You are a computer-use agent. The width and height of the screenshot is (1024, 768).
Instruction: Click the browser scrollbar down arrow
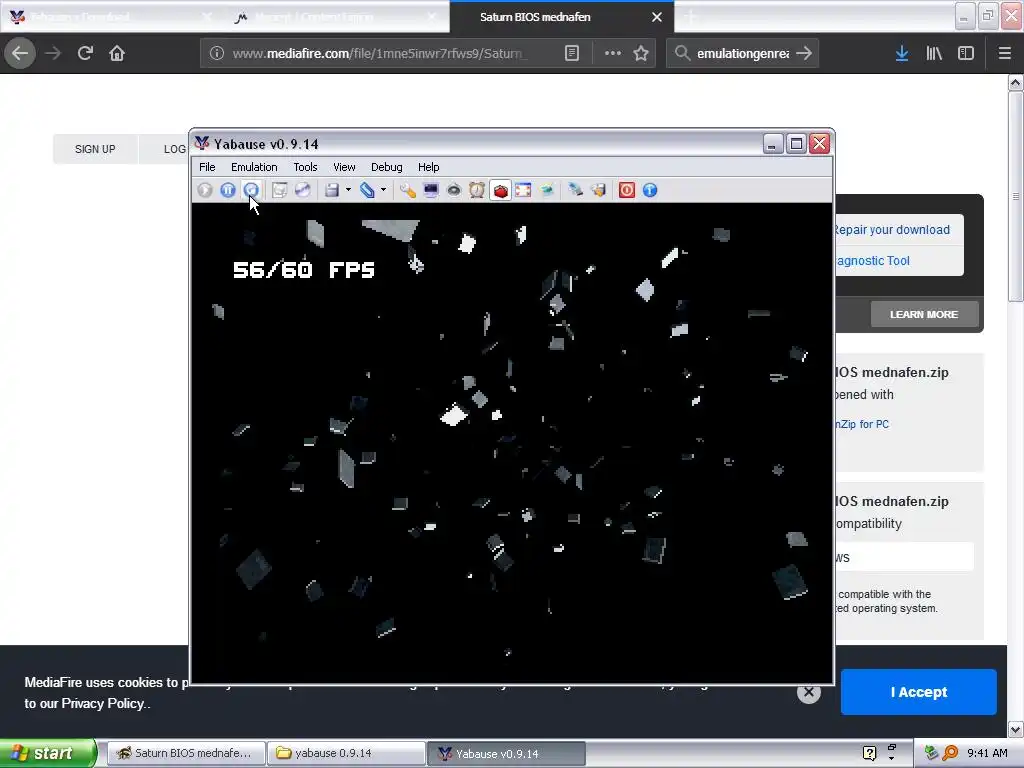(x=1015, y=728)
